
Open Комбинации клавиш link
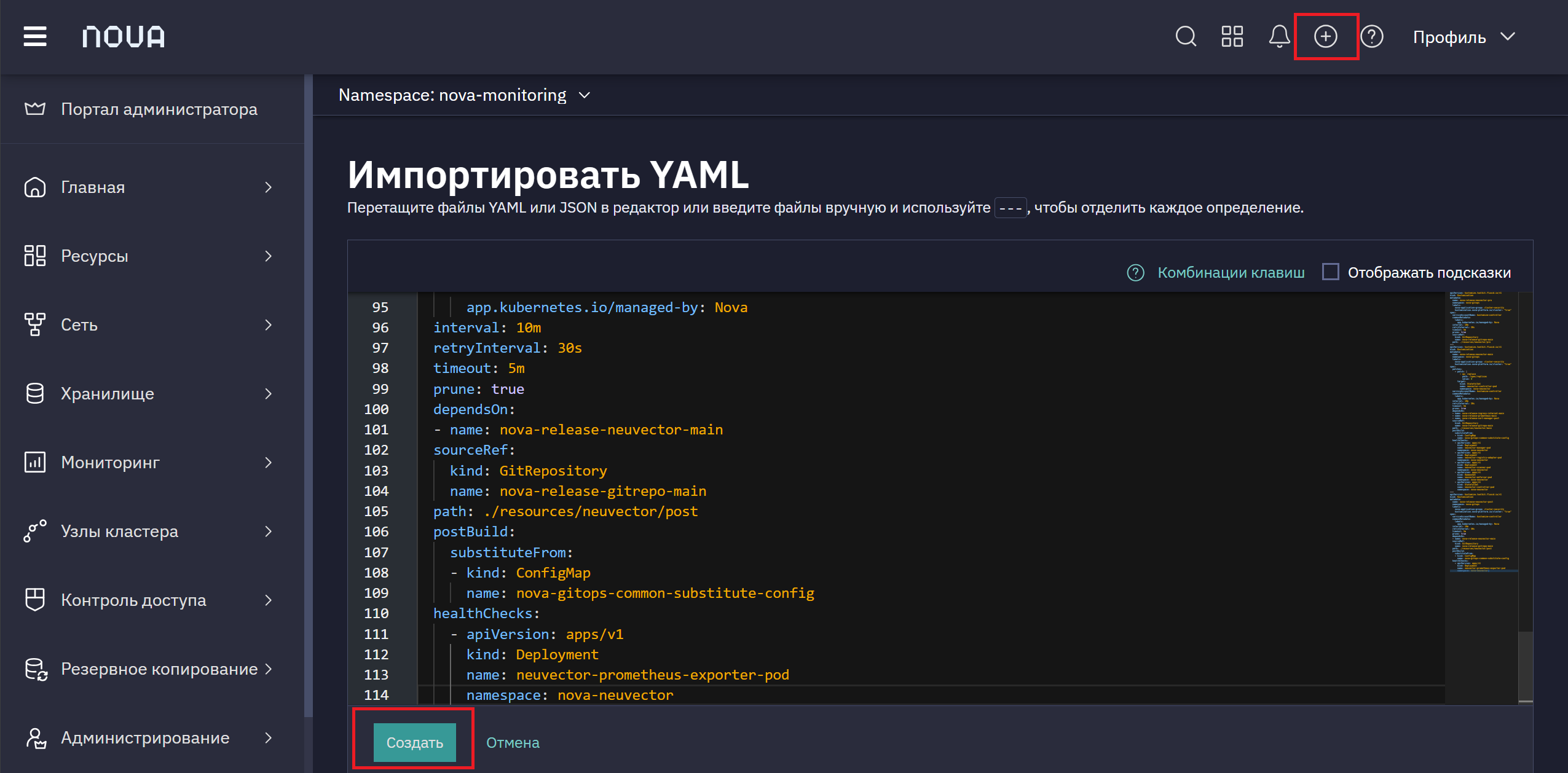pyautogui.click(x=1231, y=272)
